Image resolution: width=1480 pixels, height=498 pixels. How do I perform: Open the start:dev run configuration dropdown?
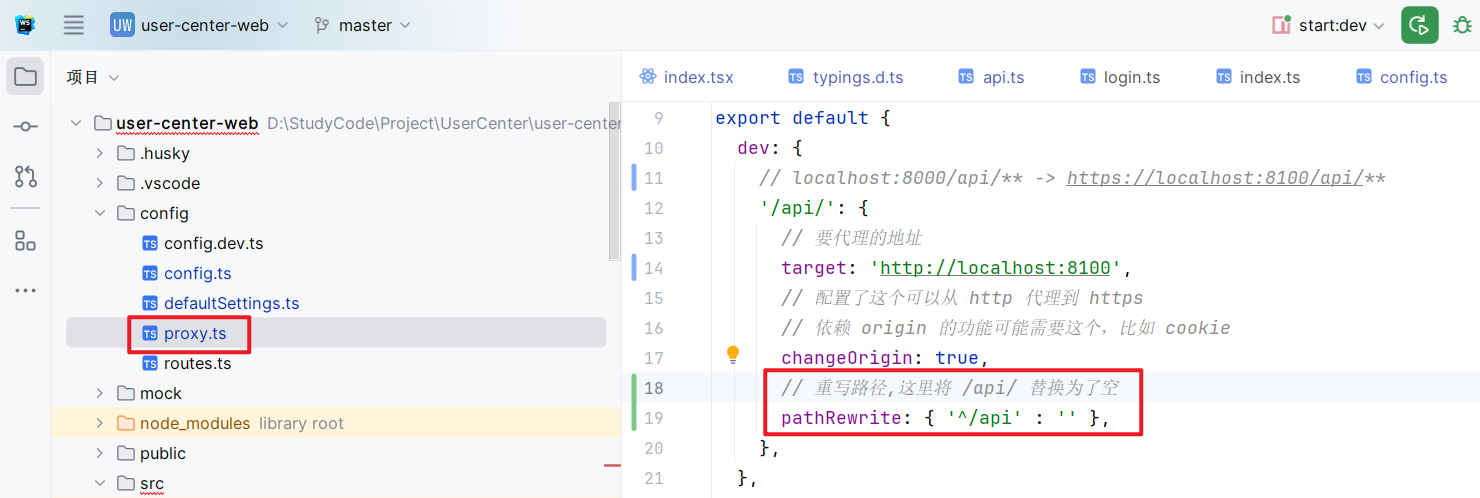tap(1329, 25)
